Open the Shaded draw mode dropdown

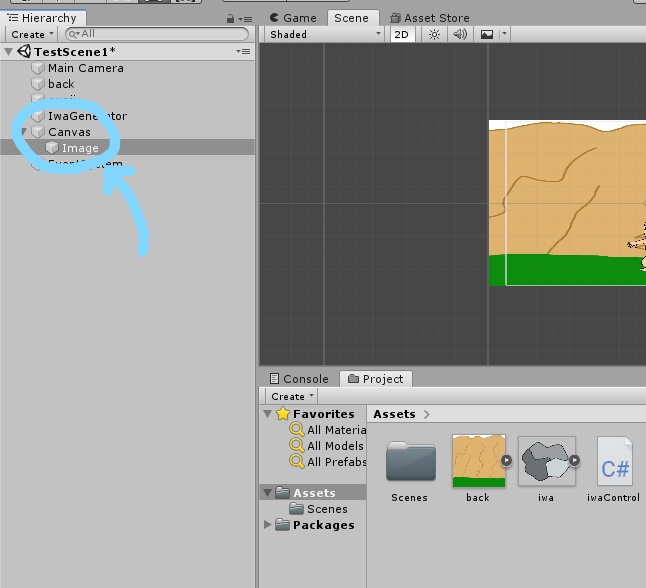click(x=325, y=34)
